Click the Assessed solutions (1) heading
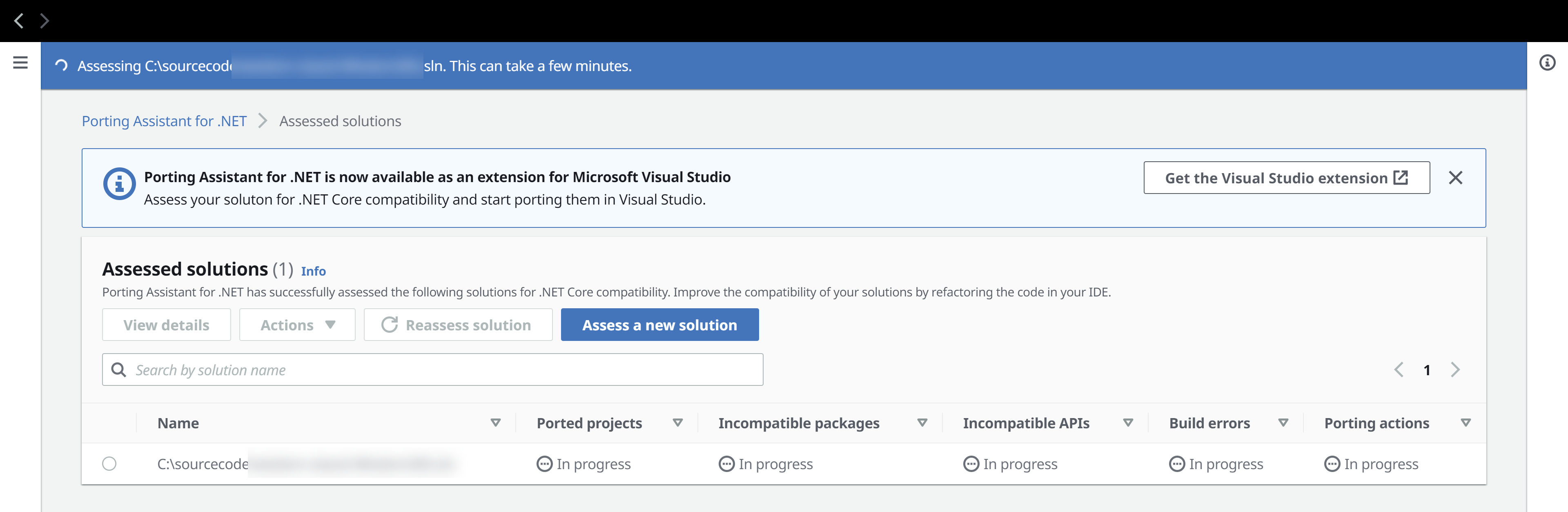This screenshot has width=1568, height=512. 197,269
